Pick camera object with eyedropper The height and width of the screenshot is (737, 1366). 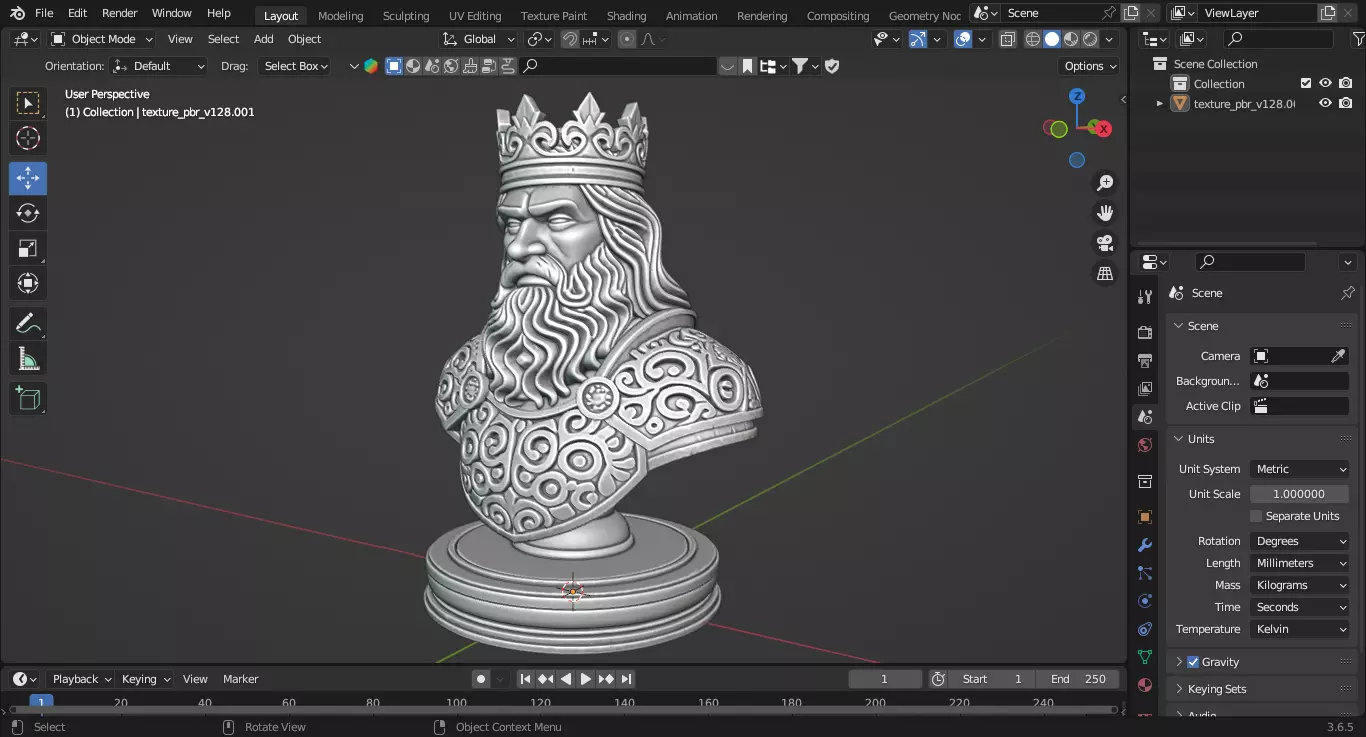(x=1338, y=356)
